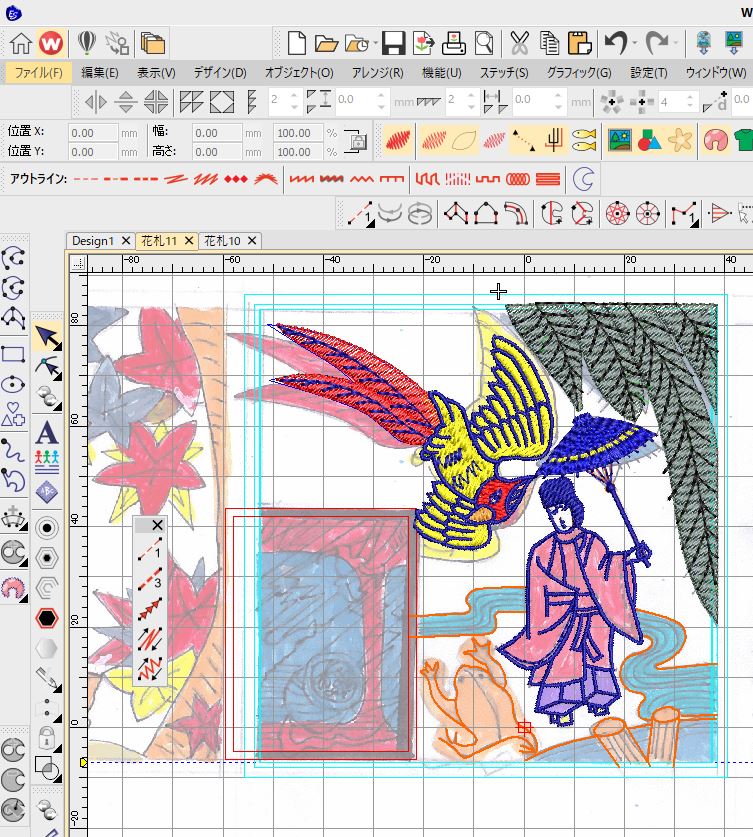The image size is (753, 837).
Task: Select the Rectangle digitizing tool
Action: [13, 354]
